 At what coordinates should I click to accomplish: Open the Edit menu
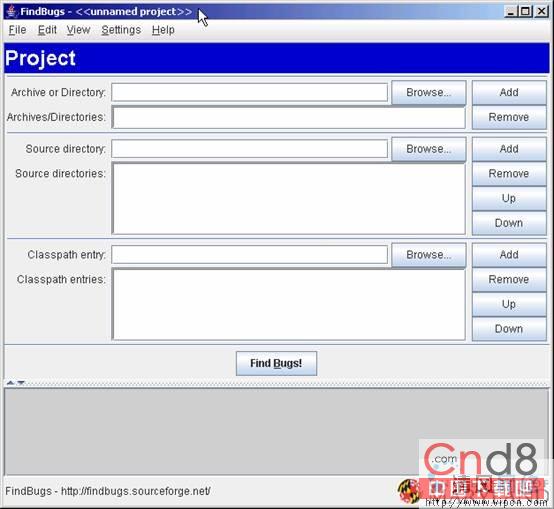click(x=47, y=30)
